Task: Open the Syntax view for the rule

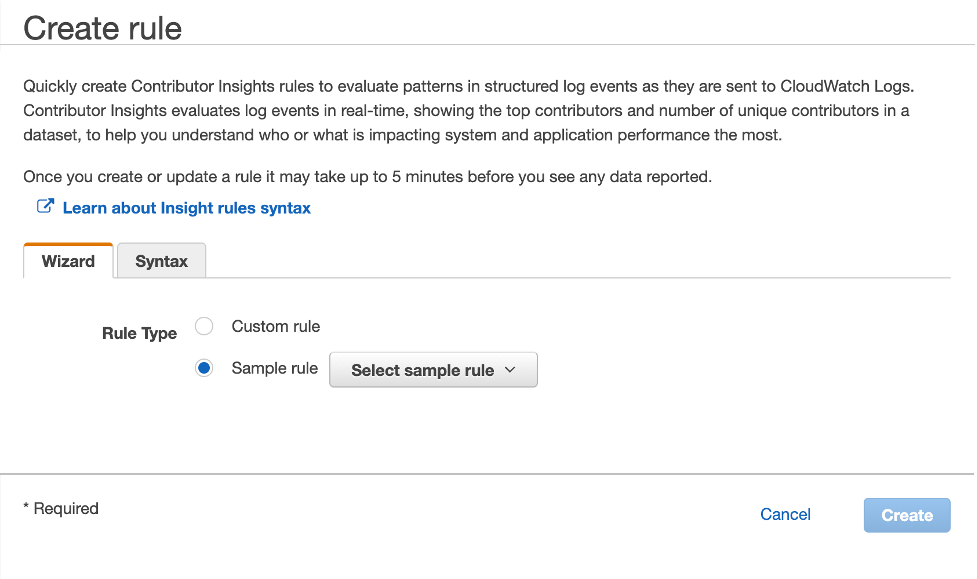Action: [160, 260]
